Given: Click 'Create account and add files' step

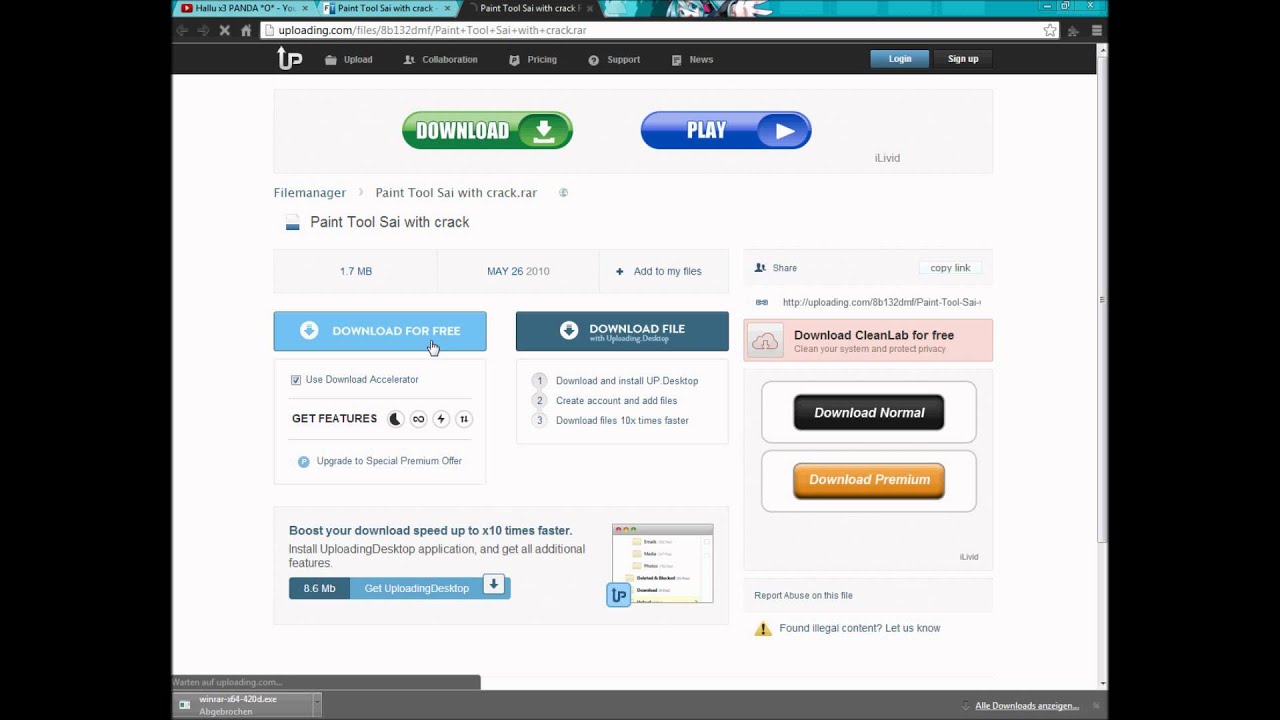Looking at the screenshot, I should (x=616, y=401).
